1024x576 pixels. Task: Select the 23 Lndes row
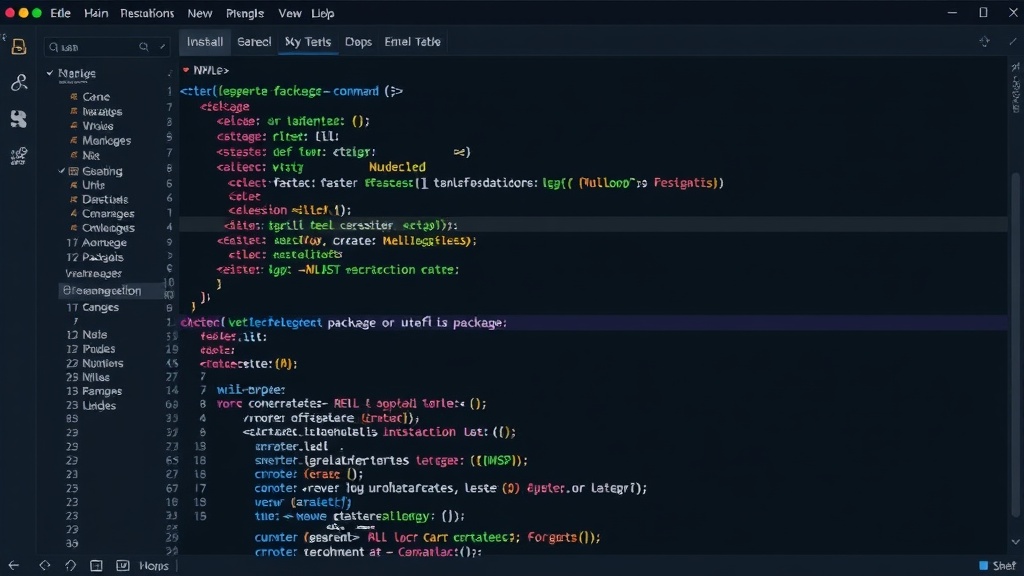click(x=91, y=406)
